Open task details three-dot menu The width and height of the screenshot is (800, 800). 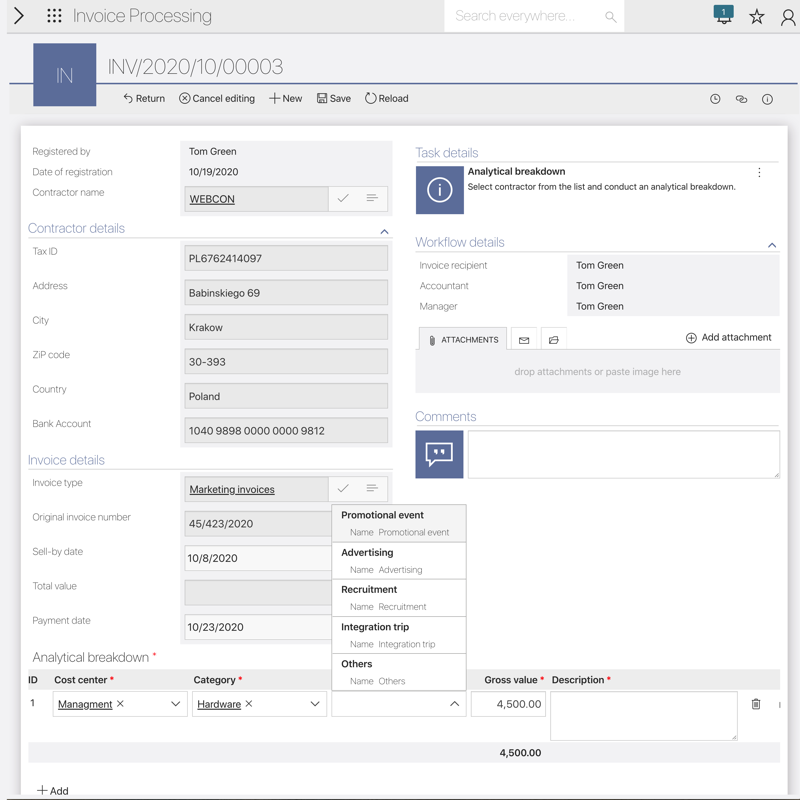click(x=759, y=173)
